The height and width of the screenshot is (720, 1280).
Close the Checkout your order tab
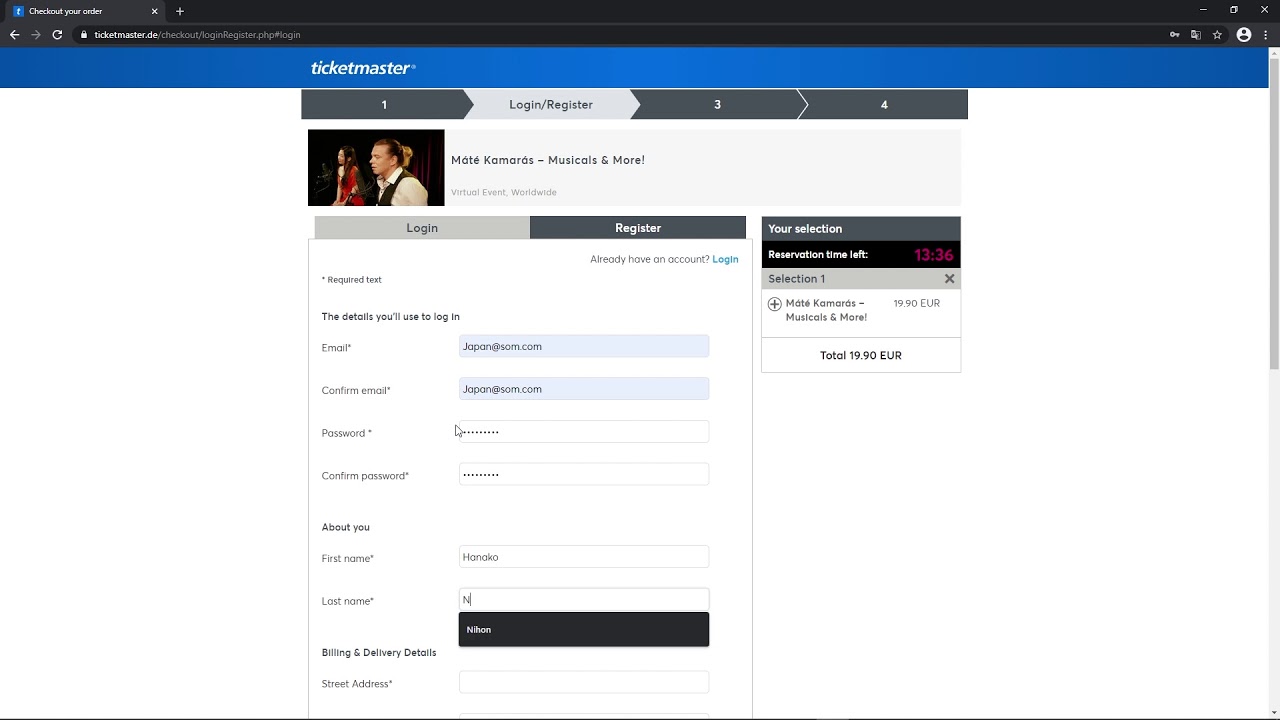tap(154, 11)
